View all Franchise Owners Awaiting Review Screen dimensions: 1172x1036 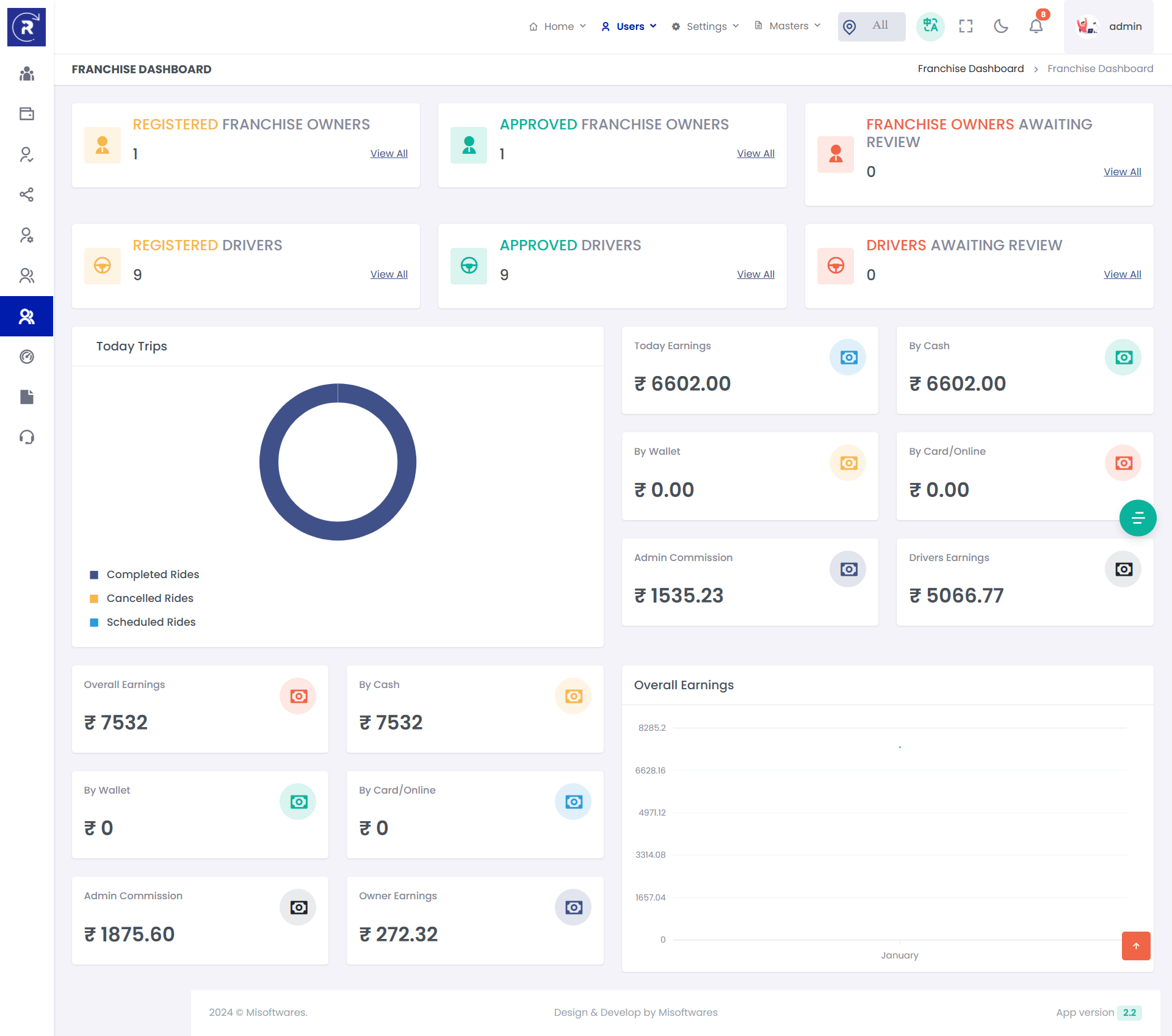(x=1122, y=172)
